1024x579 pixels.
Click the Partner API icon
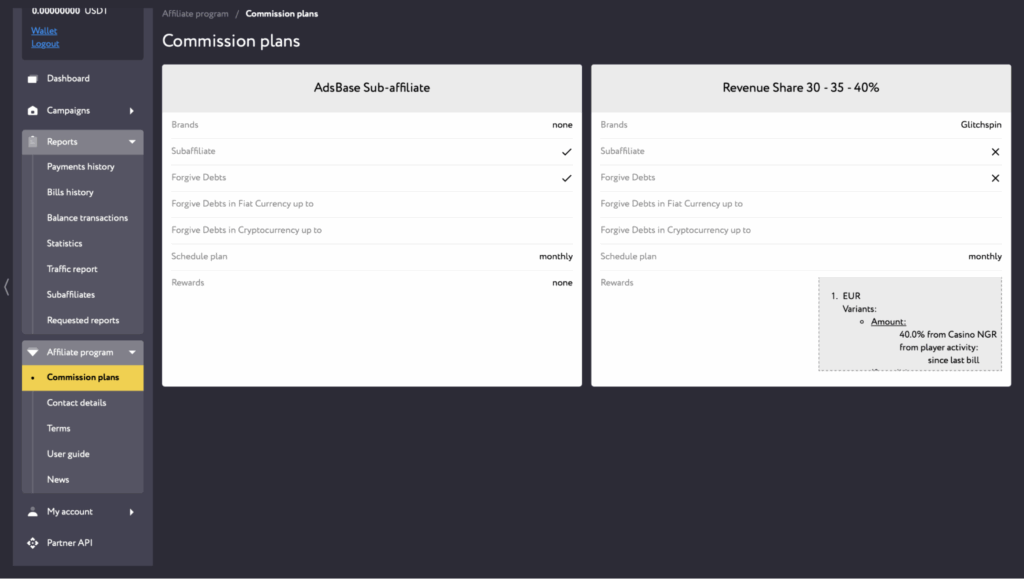click(33, 543)
